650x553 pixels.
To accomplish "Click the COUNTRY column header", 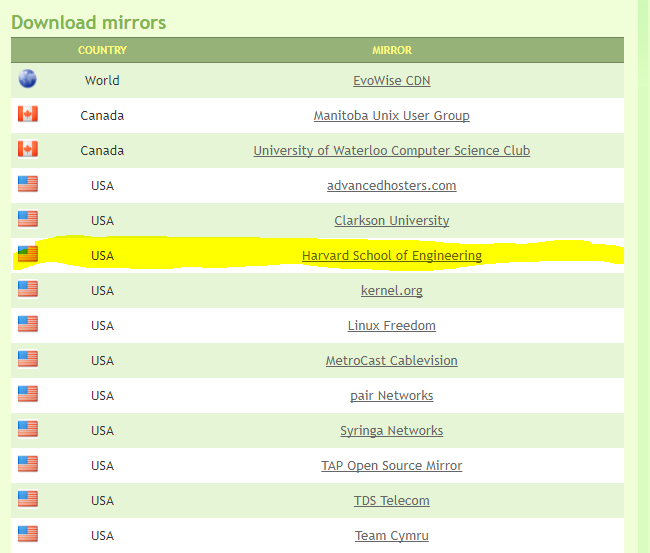I will tap(102, 50).
